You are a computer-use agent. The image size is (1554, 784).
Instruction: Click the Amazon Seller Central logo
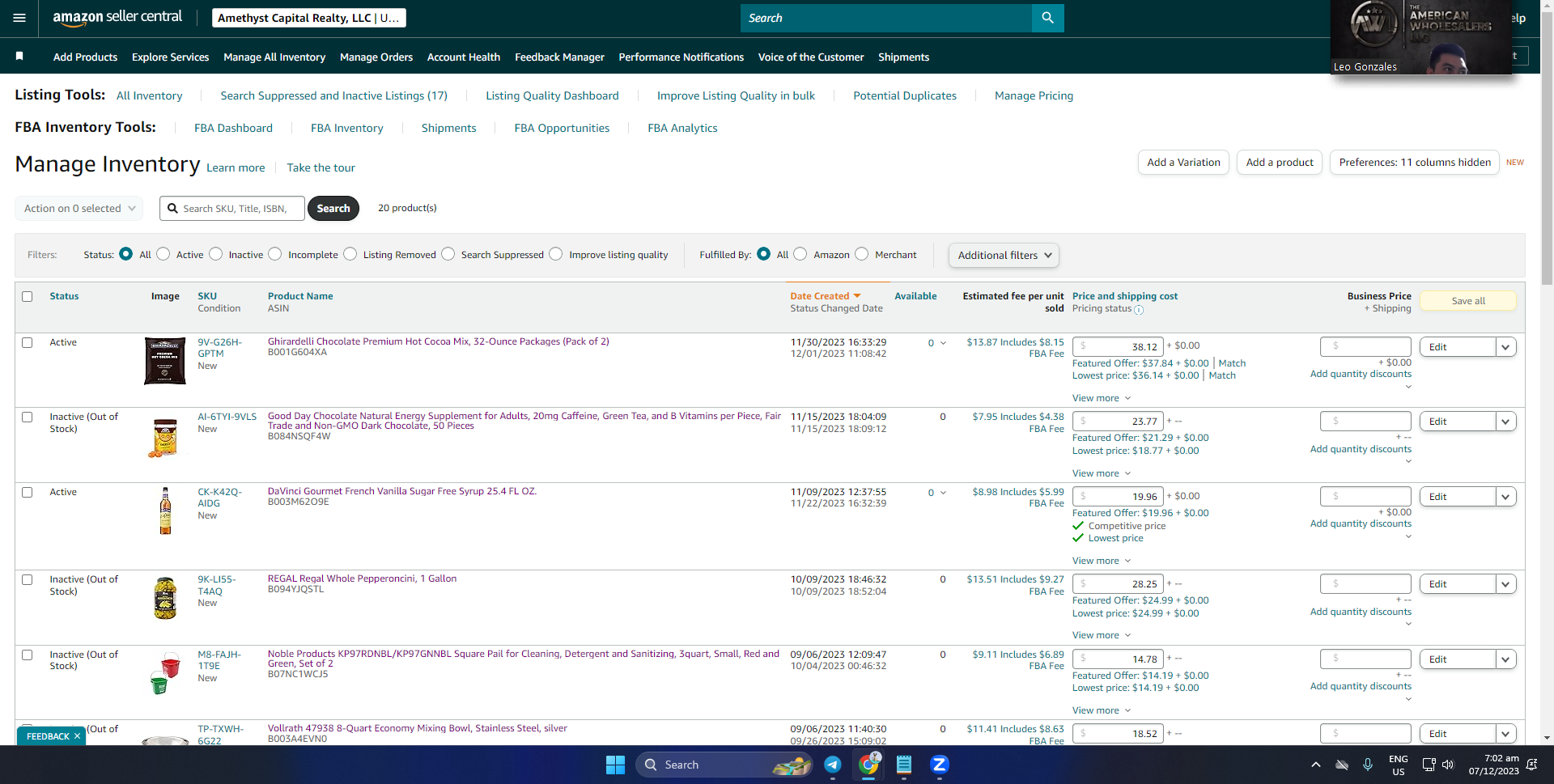tap(117, 18)
